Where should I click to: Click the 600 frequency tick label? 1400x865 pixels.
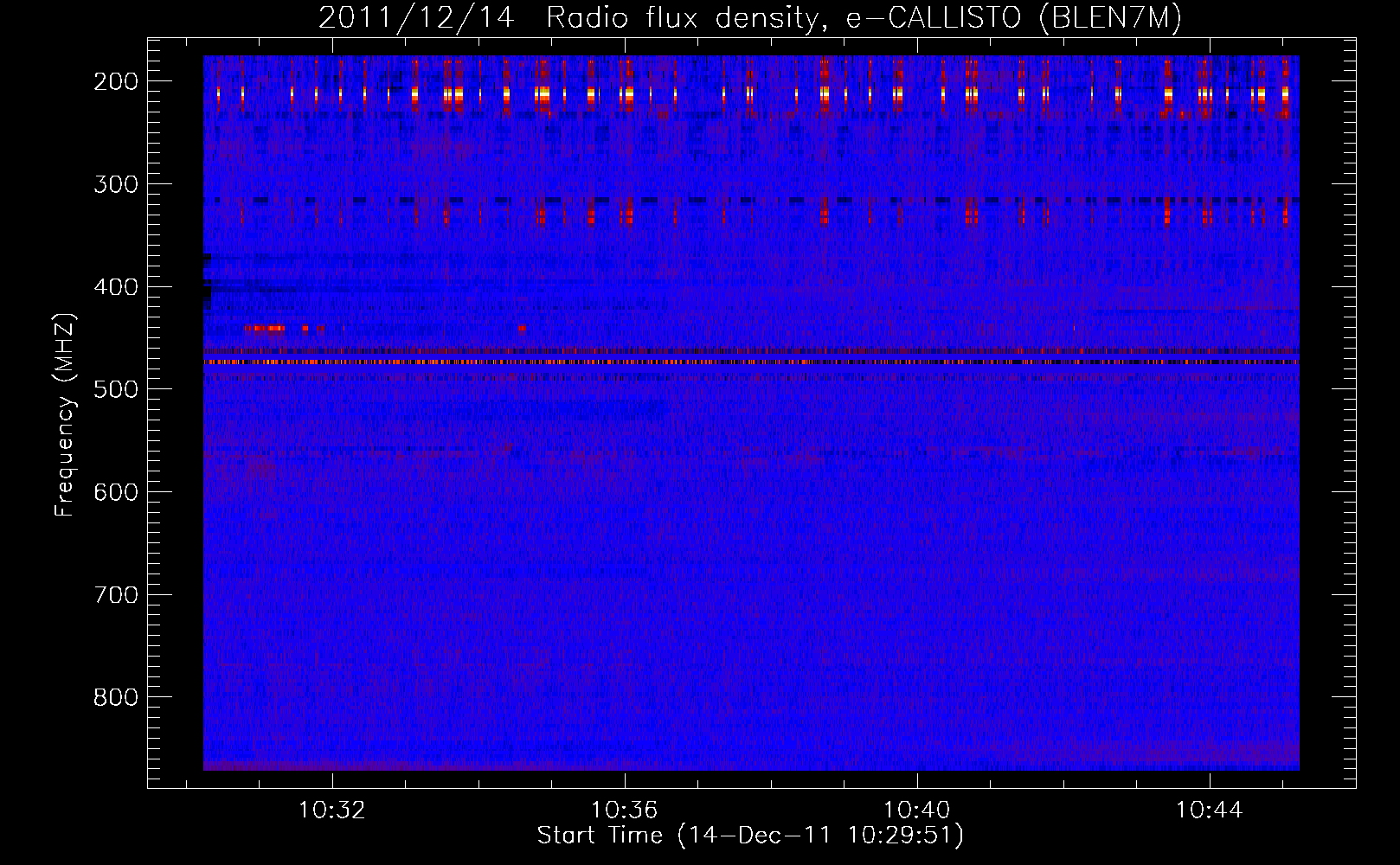(114, 492)
